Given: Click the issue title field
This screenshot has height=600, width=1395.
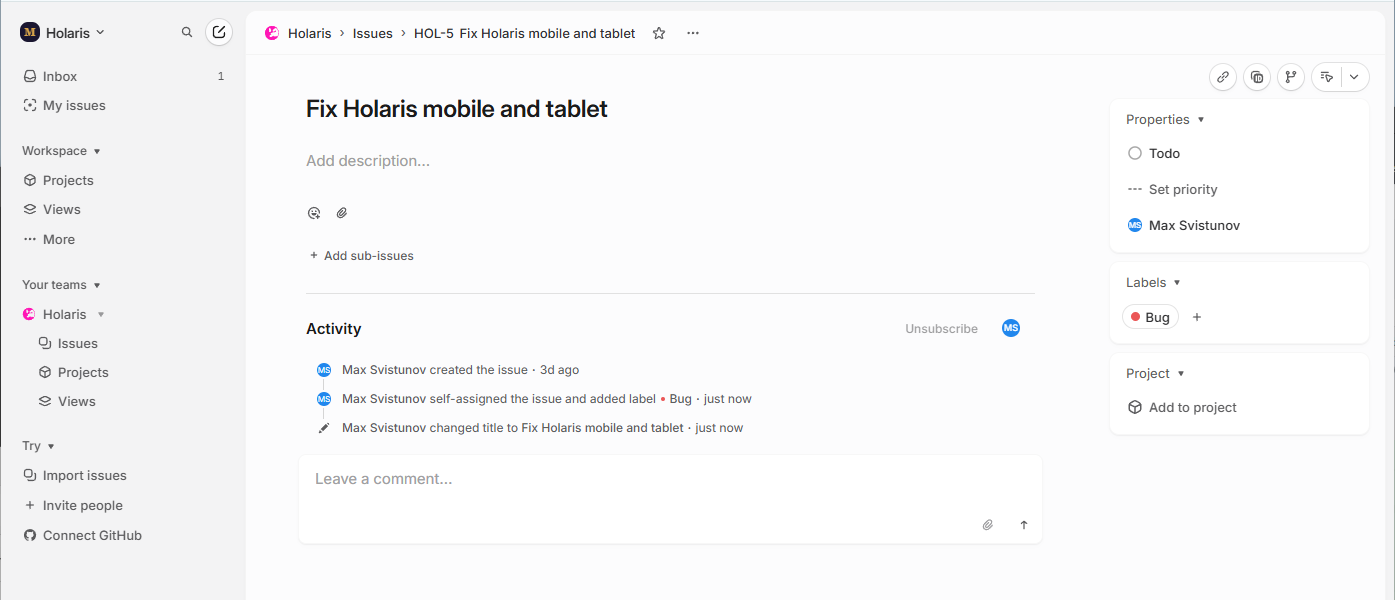Looking at the screenshot, I should point(457,109).
